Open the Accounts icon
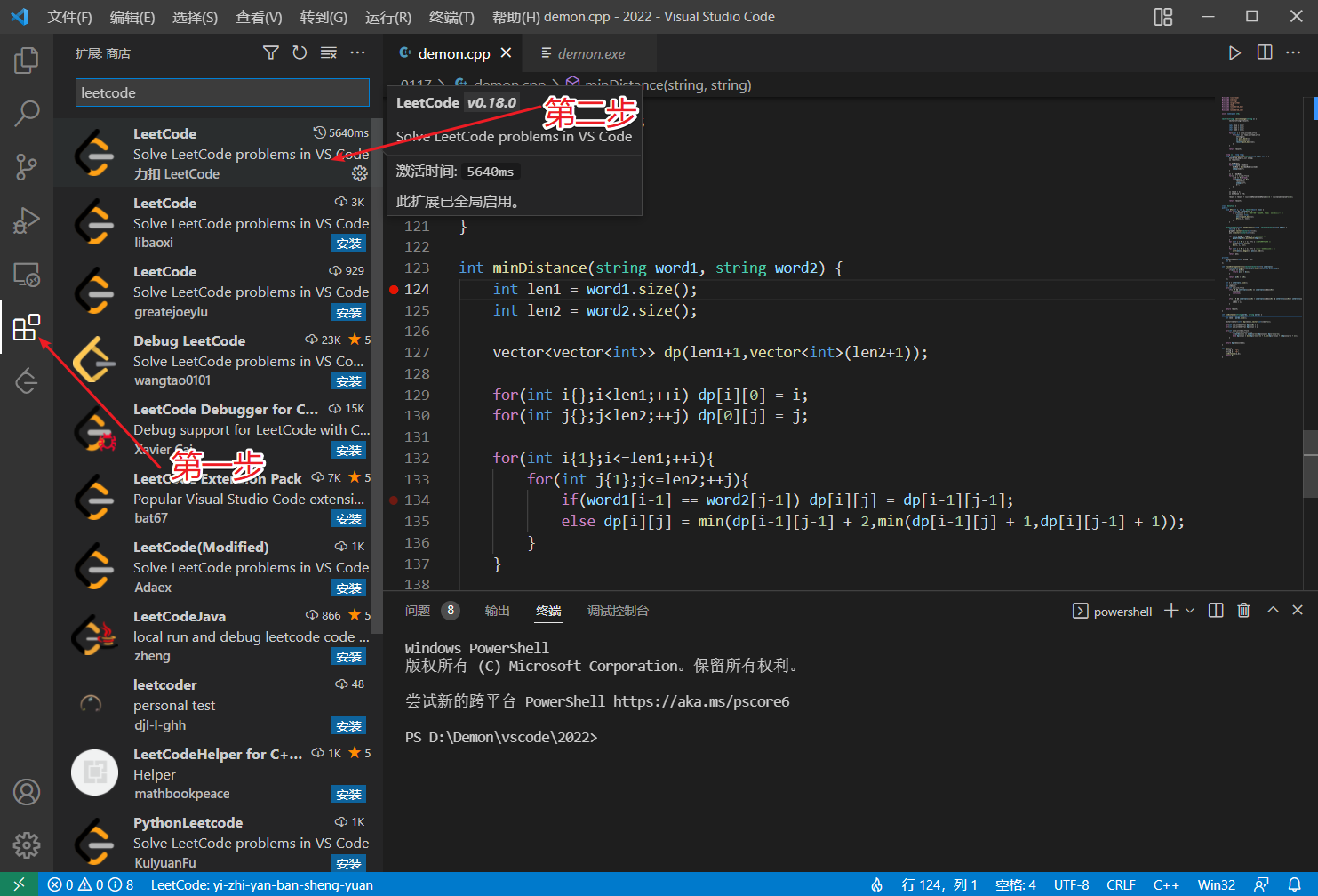Viewport: 1318px width, 896px height. [x=27, y=791]
